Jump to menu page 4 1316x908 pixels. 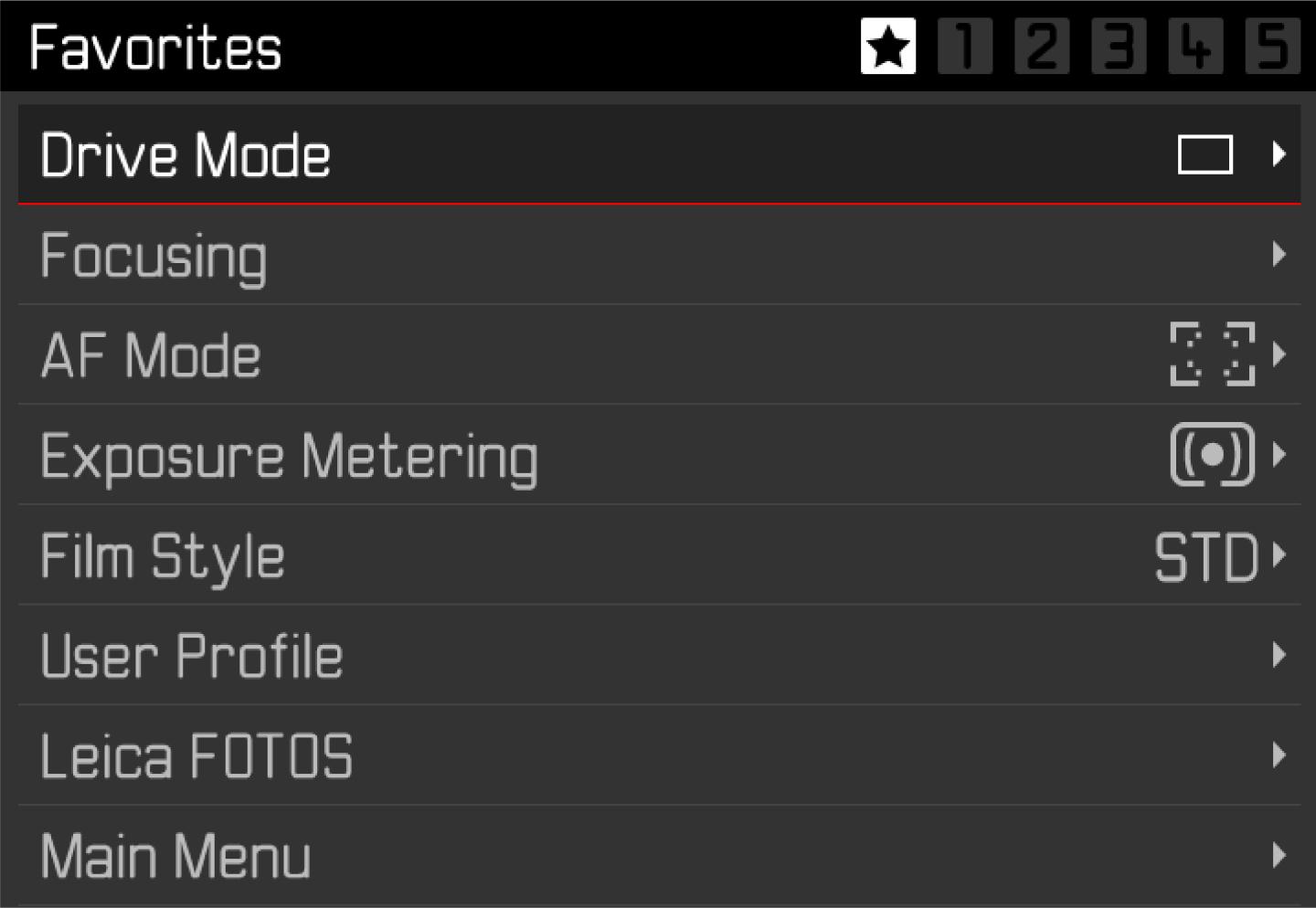tap(1195, 47)
